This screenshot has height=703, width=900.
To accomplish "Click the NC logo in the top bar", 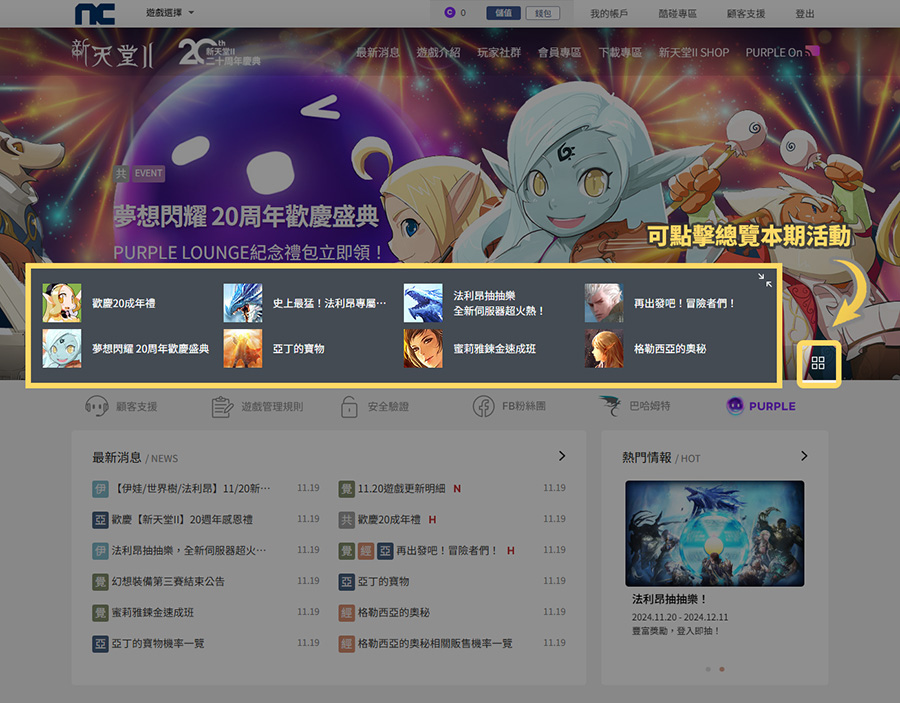I will coord(95,13).
